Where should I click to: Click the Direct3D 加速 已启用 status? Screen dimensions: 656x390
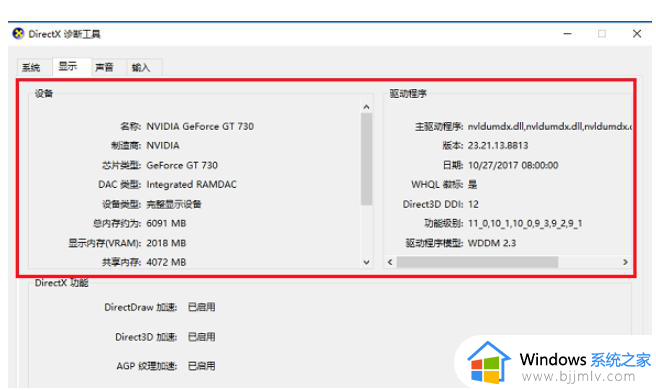pos(202,337)
